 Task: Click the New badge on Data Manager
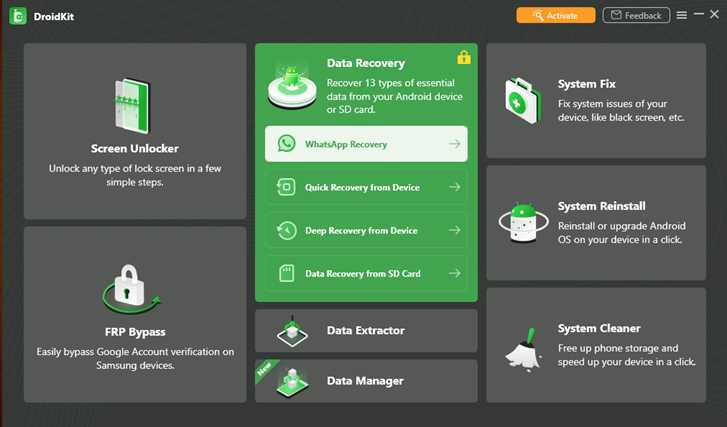coord(264,369)
